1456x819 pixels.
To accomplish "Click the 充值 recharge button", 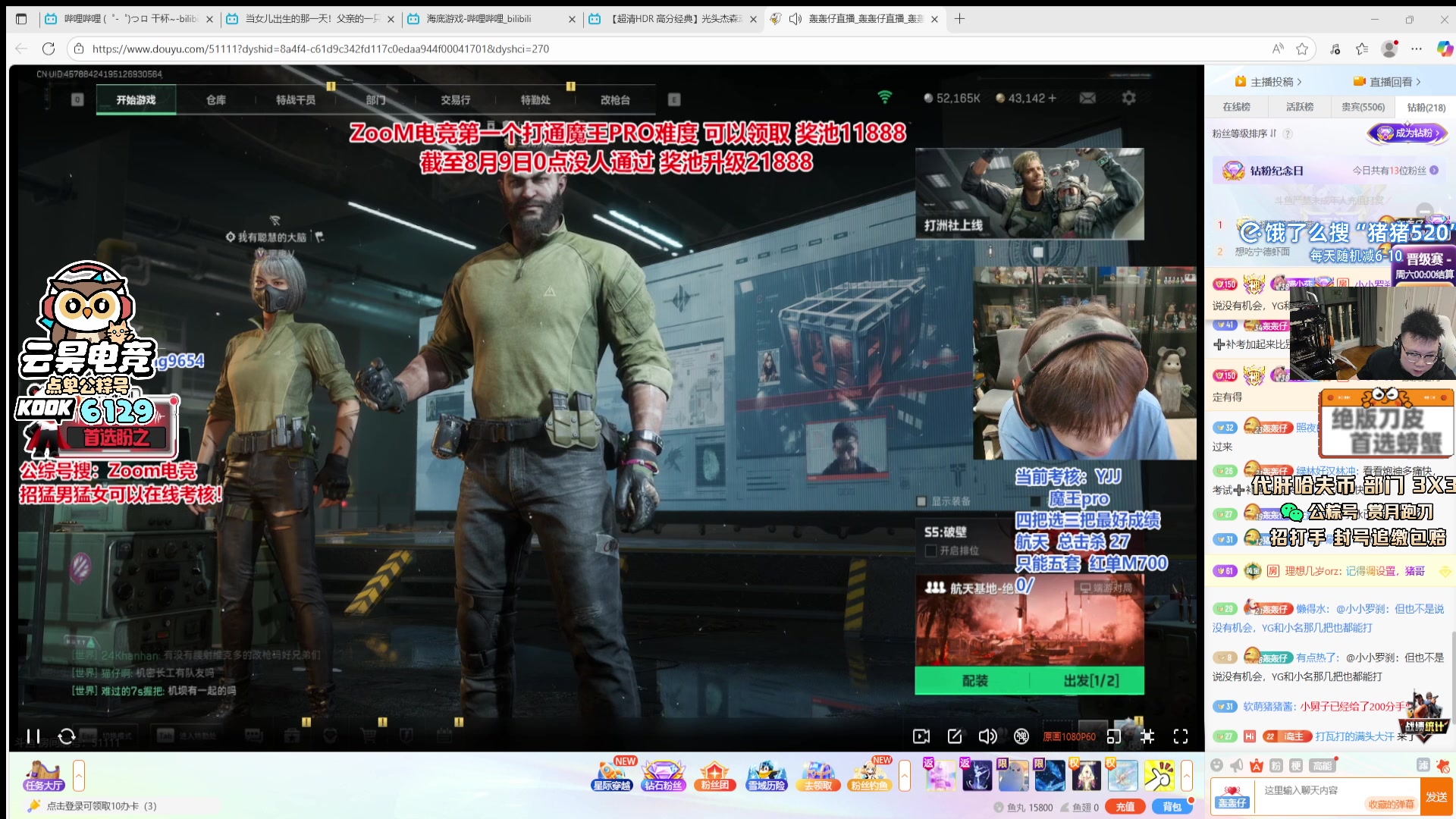I will [x=1125, y=807].
